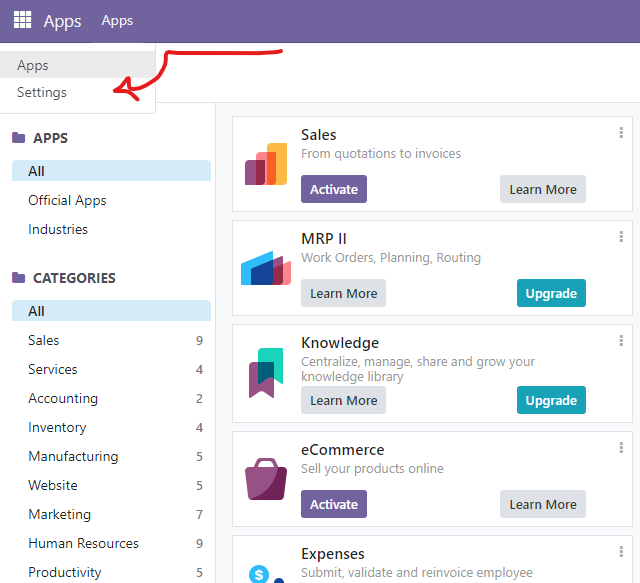Image resolution: width=640 pixels, height=583 pixels.
Task: Upgrade to get the Knowledge app
Action: tap(551, 400)
